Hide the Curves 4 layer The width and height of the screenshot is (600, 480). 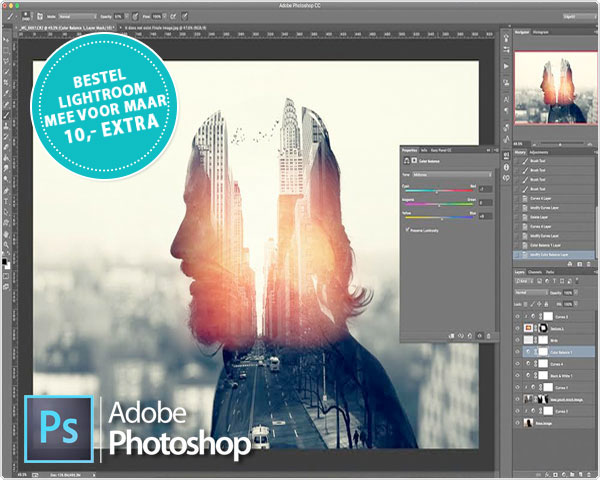click(518, 364)
